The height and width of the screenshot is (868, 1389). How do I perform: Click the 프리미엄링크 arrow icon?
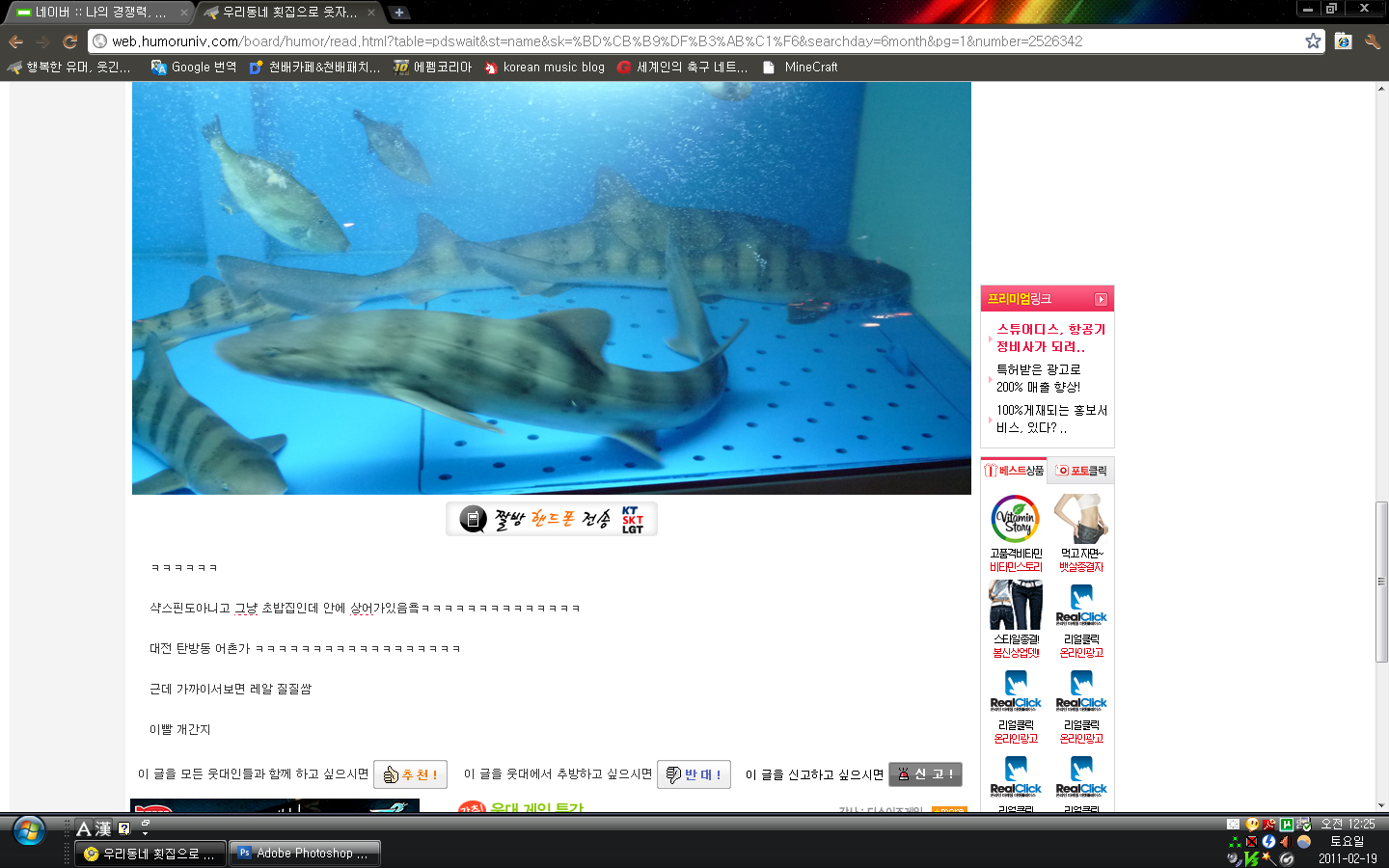pyautogui.click(x=1101, y=300)
